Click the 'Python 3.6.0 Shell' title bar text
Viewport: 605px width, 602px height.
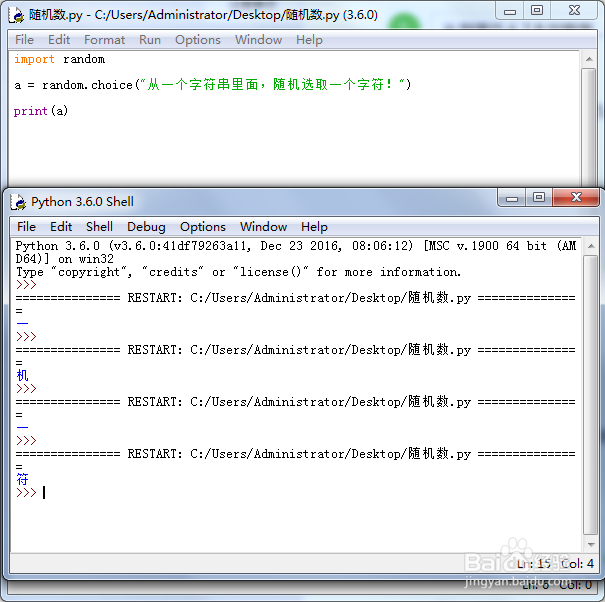click(x=82, y=202)
